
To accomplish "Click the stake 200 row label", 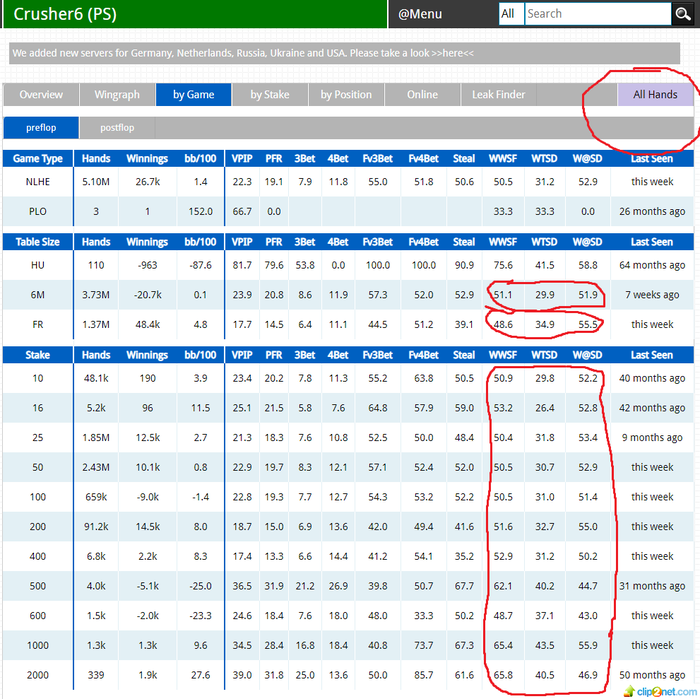I will 38,527.
